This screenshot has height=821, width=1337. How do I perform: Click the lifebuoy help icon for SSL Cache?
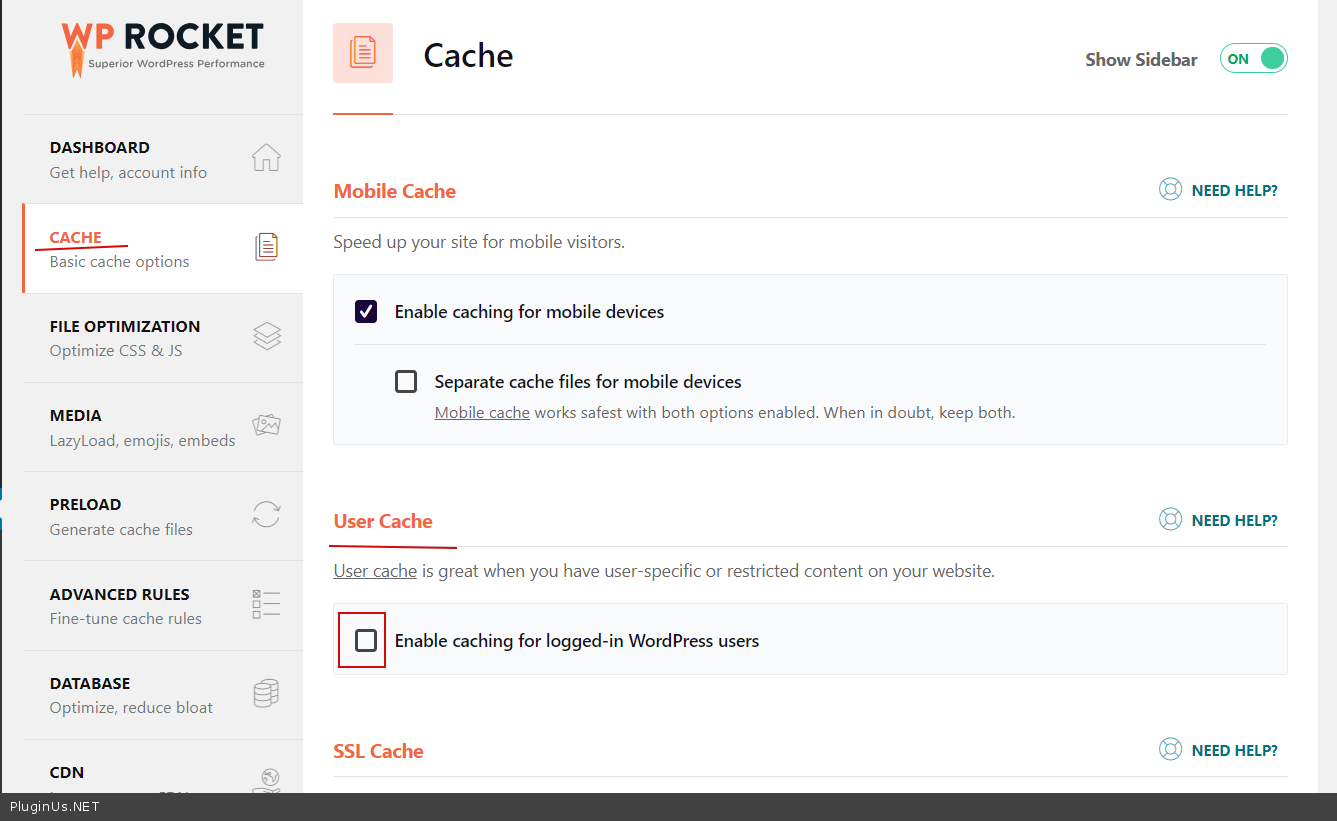pos(1170,750)
